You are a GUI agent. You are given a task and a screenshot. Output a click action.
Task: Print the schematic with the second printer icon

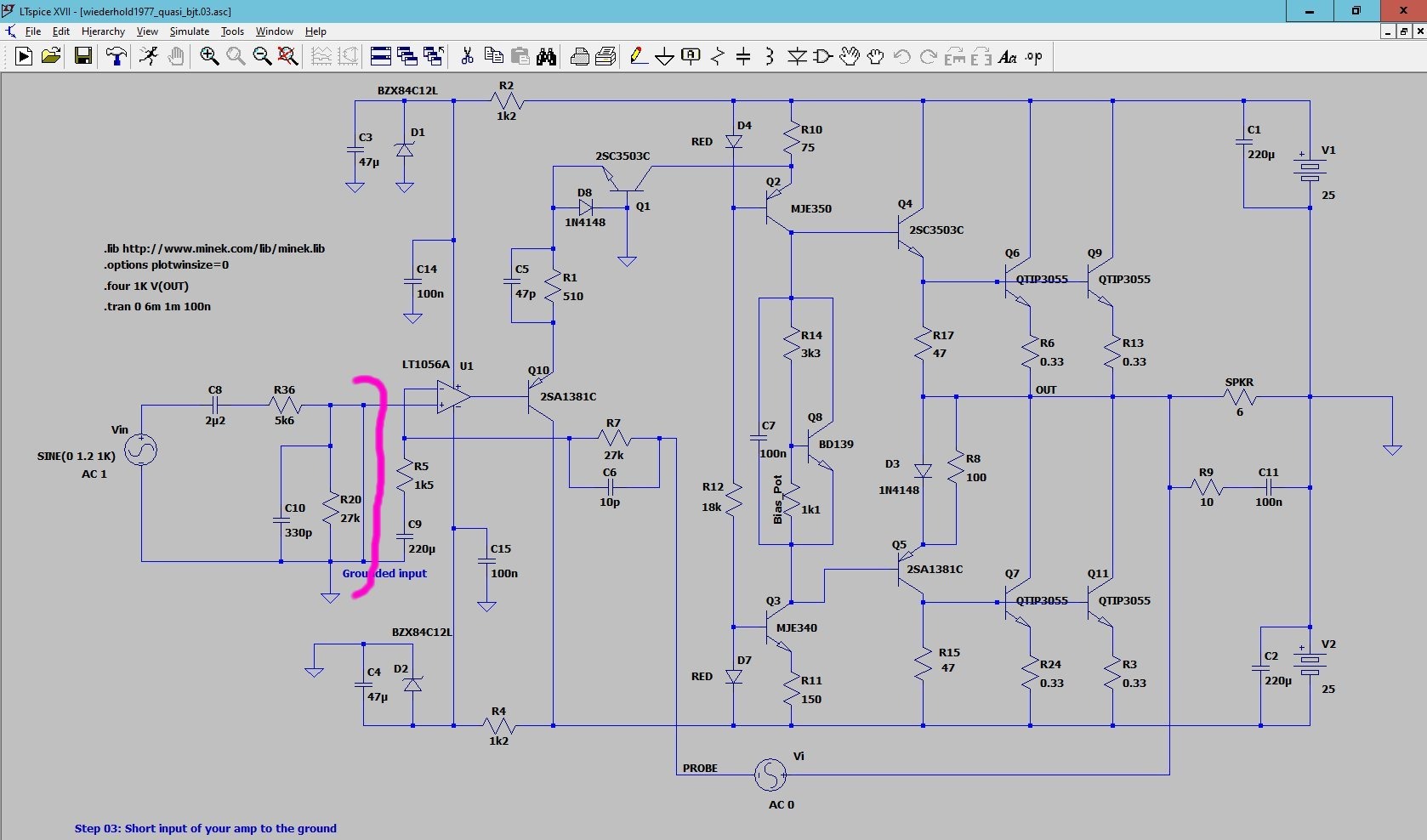tap(606, 56)
